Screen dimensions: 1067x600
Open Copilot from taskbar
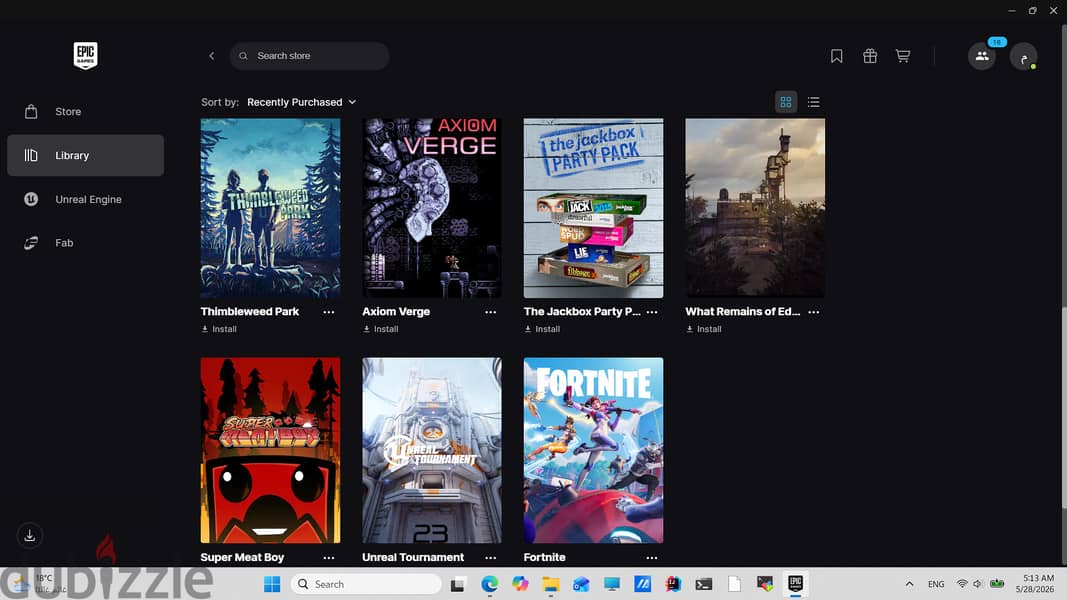point(520,584)
